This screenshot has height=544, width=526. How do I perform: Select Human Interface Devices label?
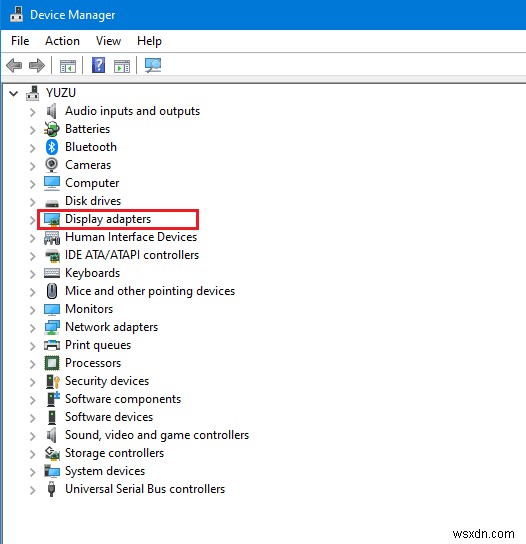(131, 237)
